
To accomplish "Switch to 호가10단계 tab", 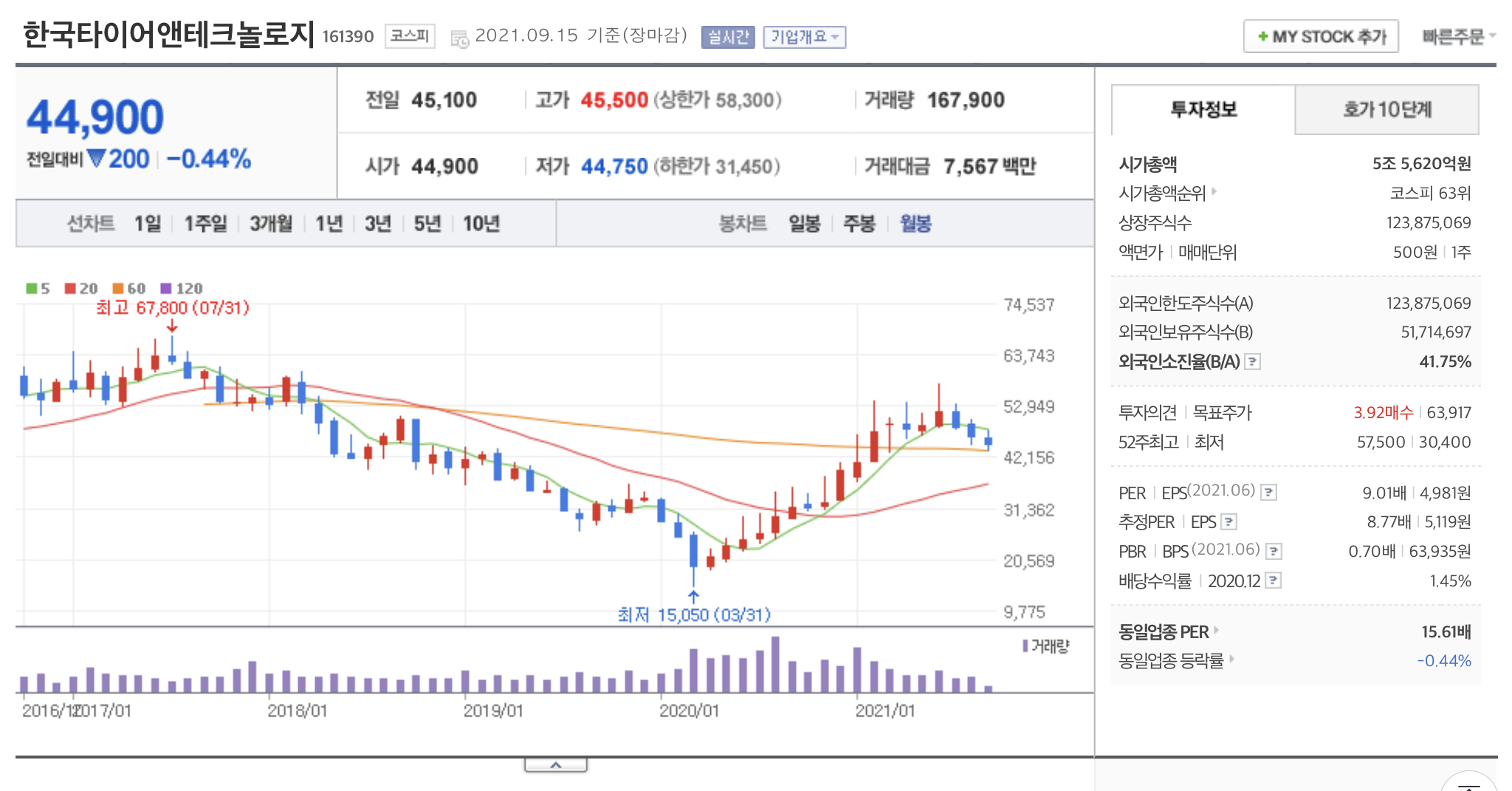I will [x=1387, y=109].
